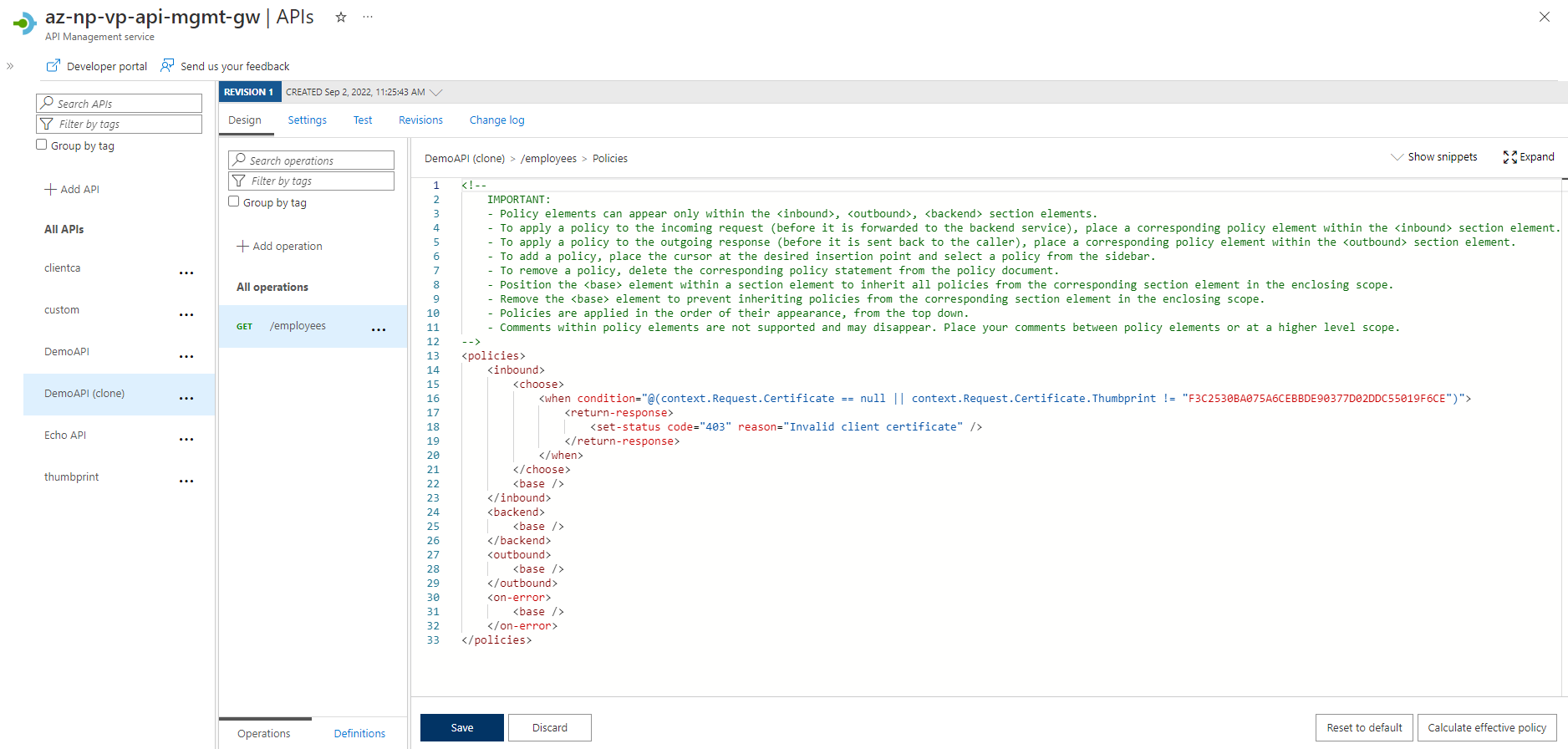Expand the left navigation menu chevrons
The image size is (1568, 749).
(10, 66)
